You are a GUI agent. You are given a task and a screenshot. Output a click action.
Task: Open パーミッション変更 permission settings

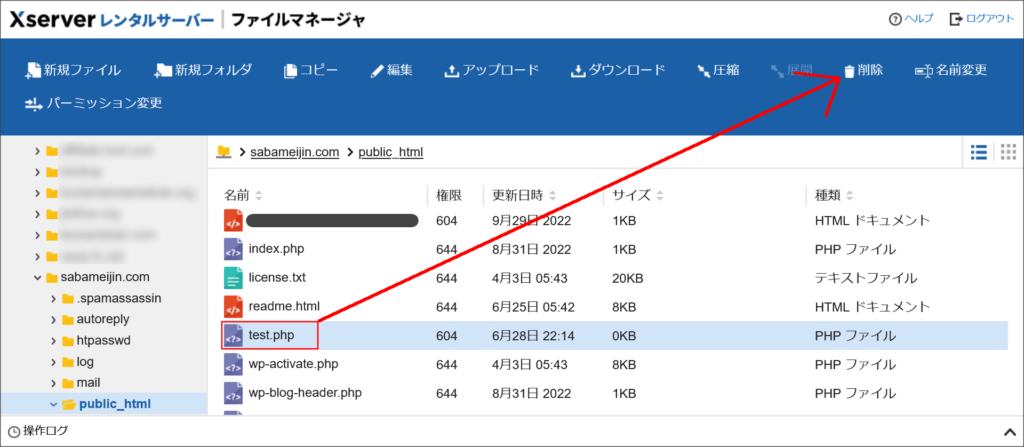(93, 103)
